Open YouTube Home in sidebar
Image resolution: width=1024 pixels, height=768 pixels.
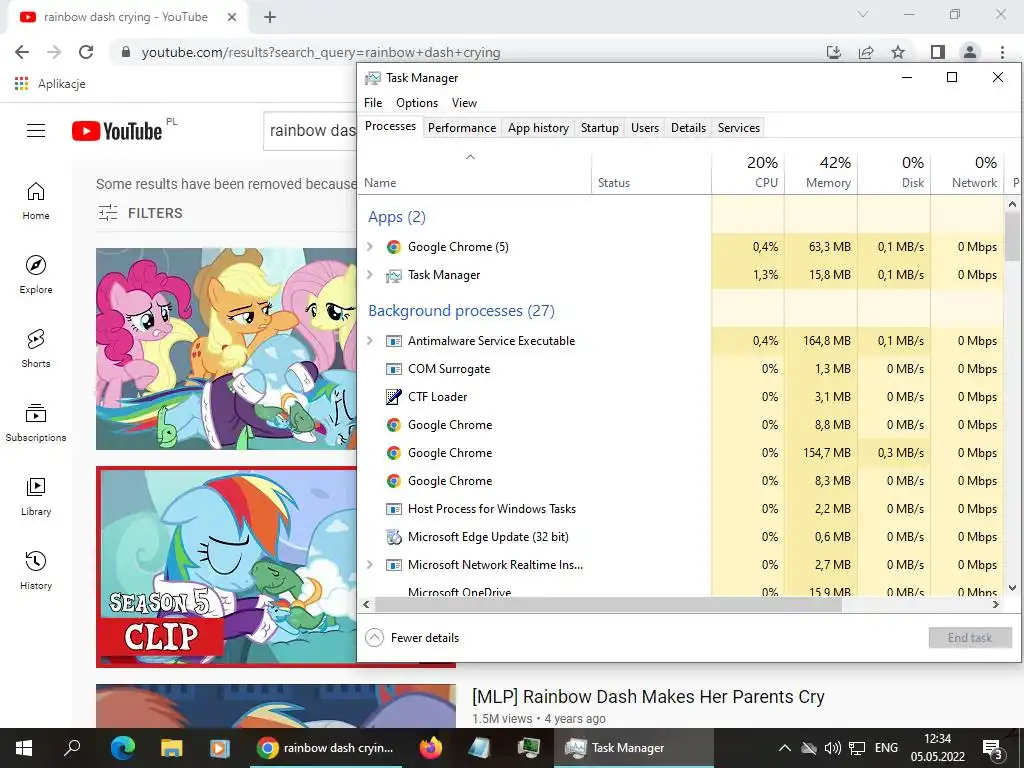pos(36,201)
